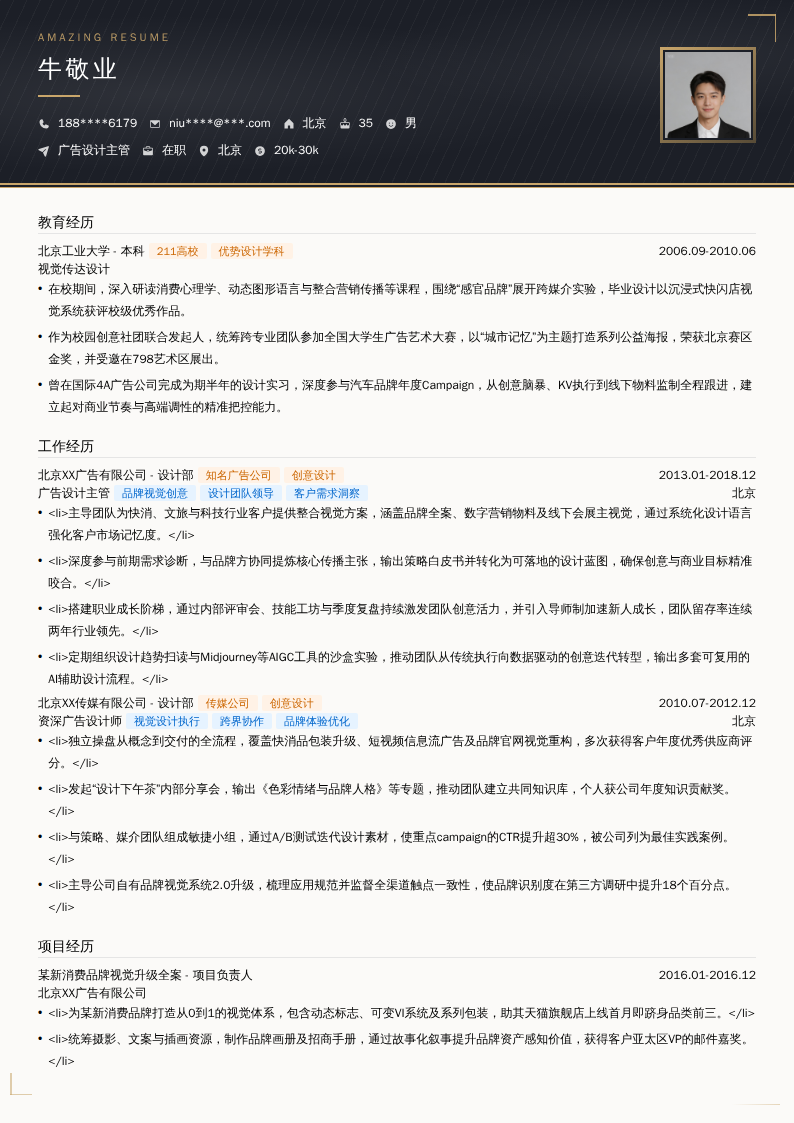Click the AMAZING RESUME header text
The width and height of the screenshot is (794, 1123).
(x=104, y=37)
